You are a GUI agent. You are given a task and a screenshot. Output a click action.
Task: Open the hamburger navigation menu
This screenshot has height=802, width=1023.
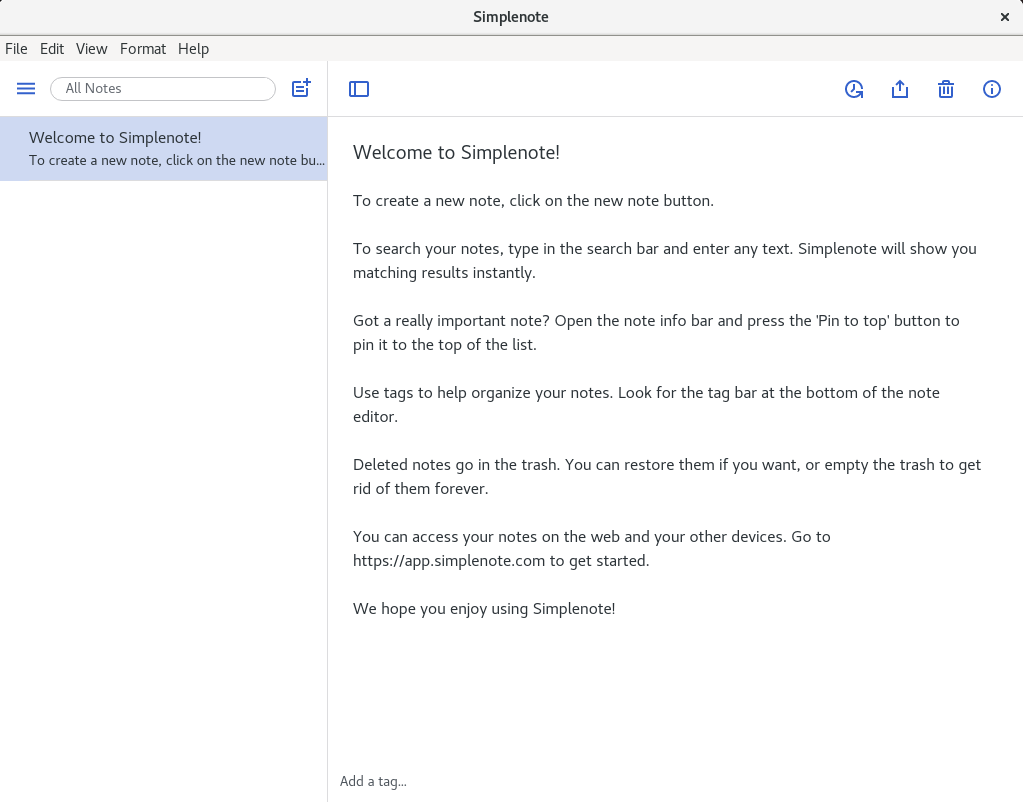point(26,89)
